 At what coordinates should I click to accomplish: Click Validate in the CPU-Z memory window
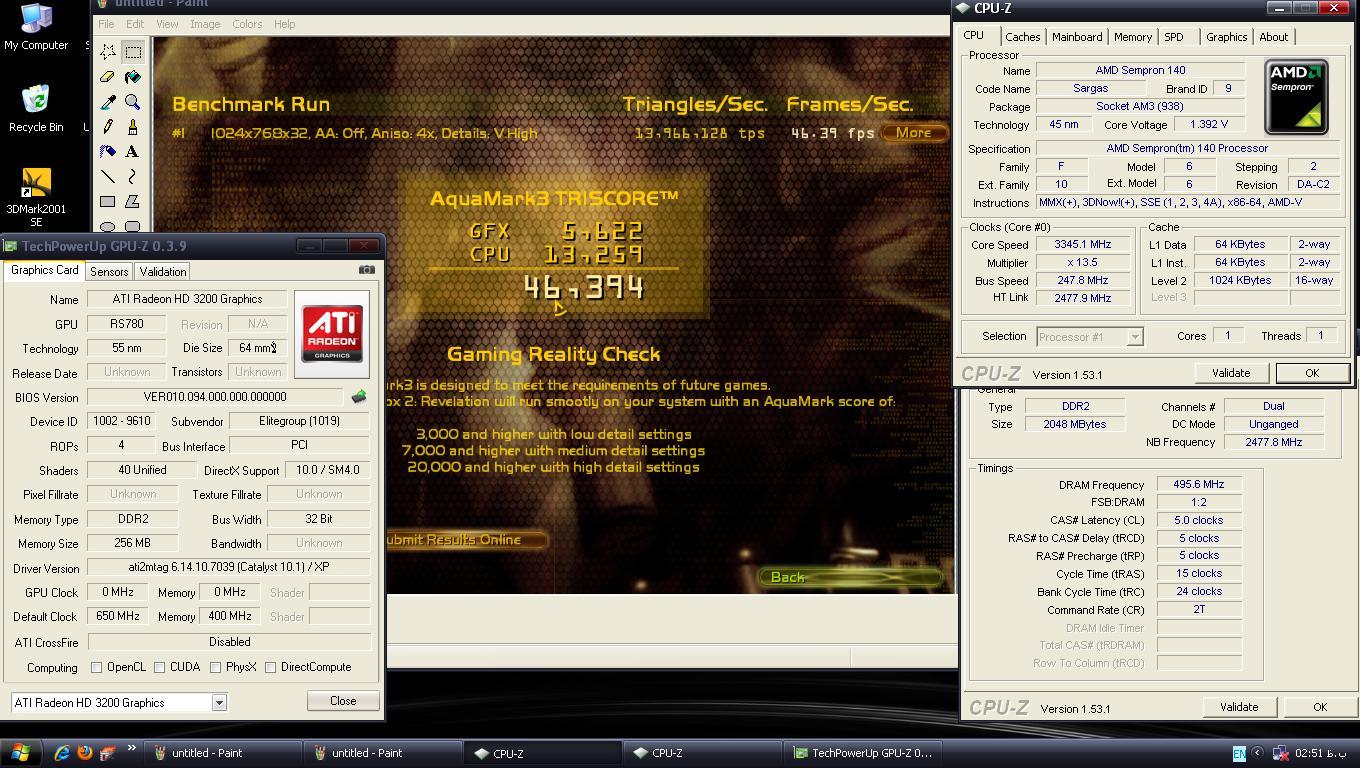coord(1239,707)
